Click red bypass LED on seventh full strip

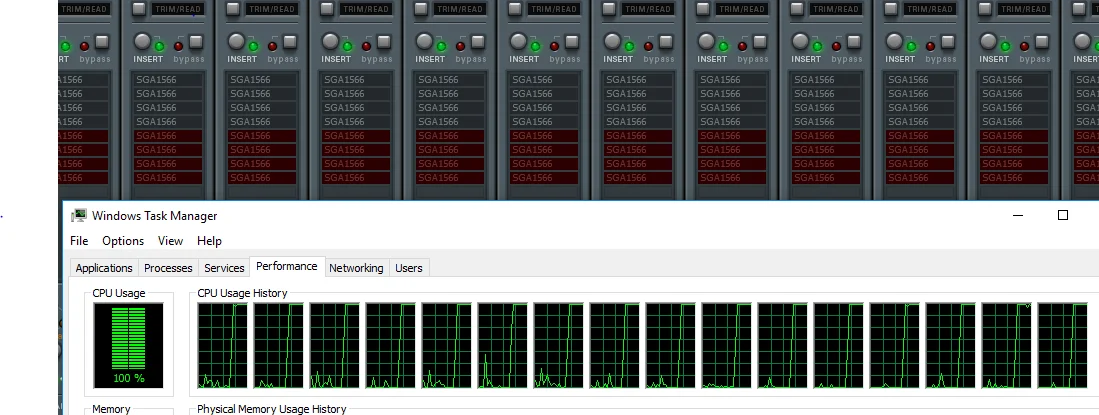point(742,46)
